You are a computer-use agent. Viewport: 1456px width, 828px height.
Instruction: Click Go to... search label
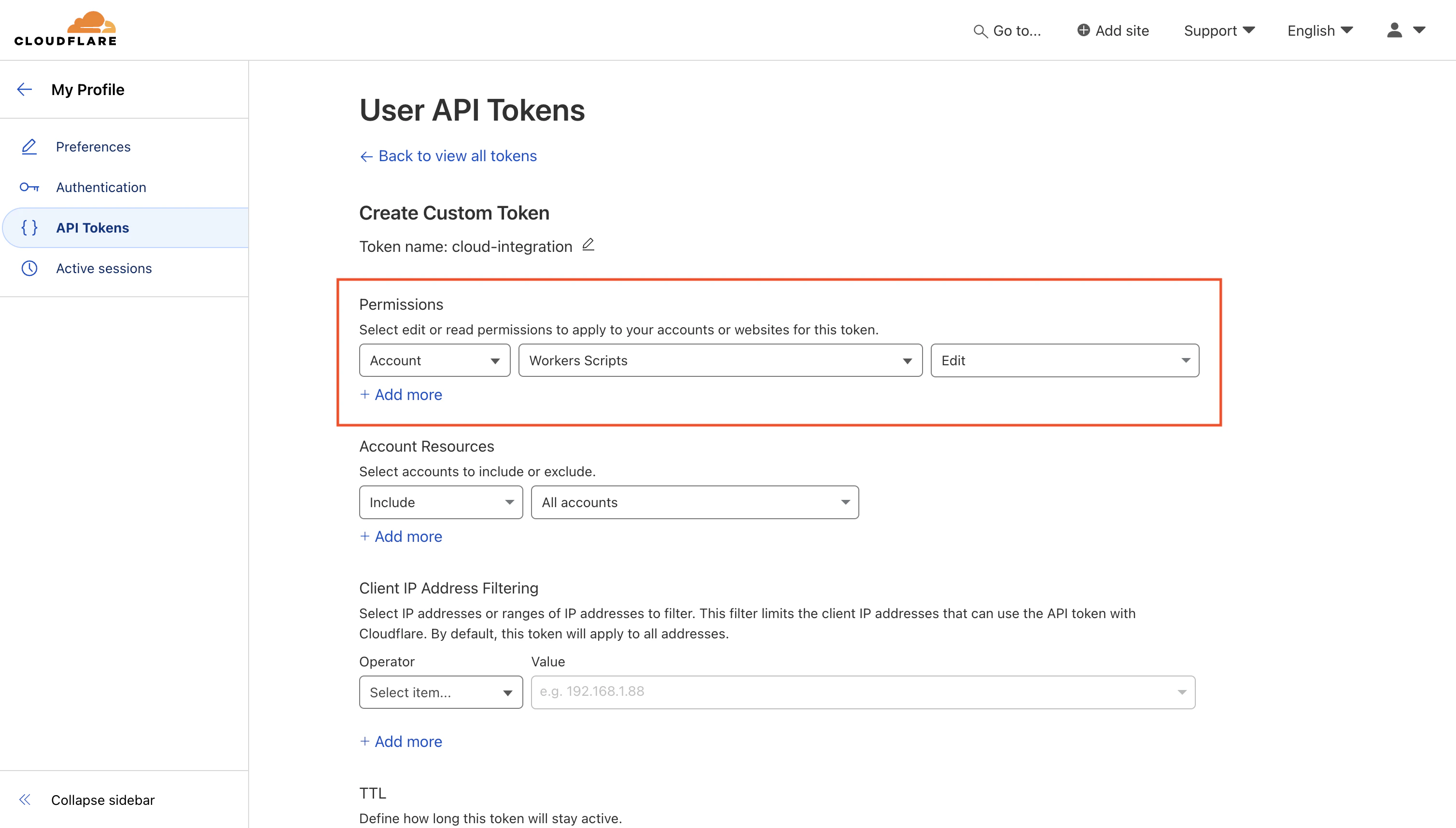1017,31
